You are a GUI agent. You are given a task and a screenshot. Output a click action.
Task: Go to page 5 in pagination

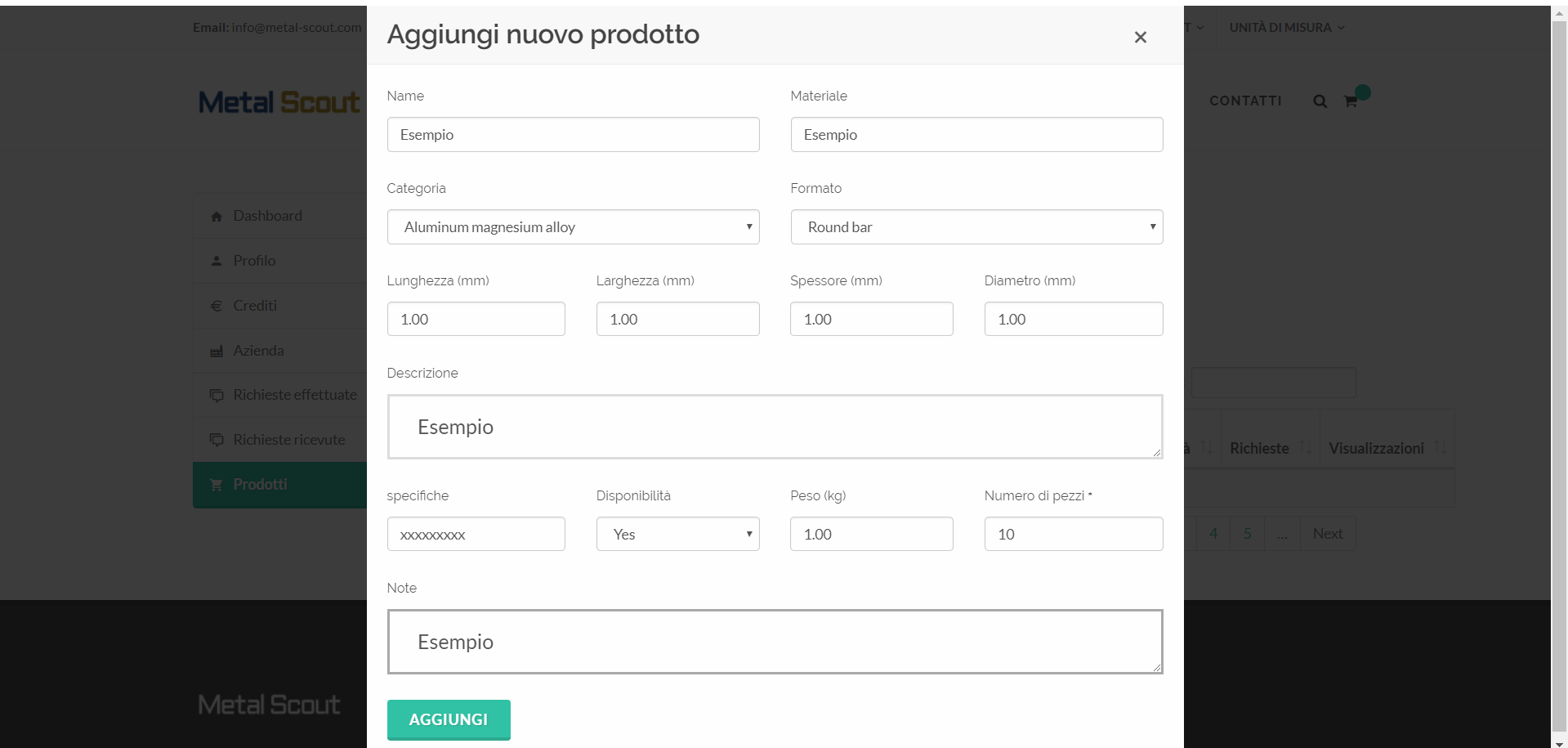pyautogui.click(x=1247, y=534)
